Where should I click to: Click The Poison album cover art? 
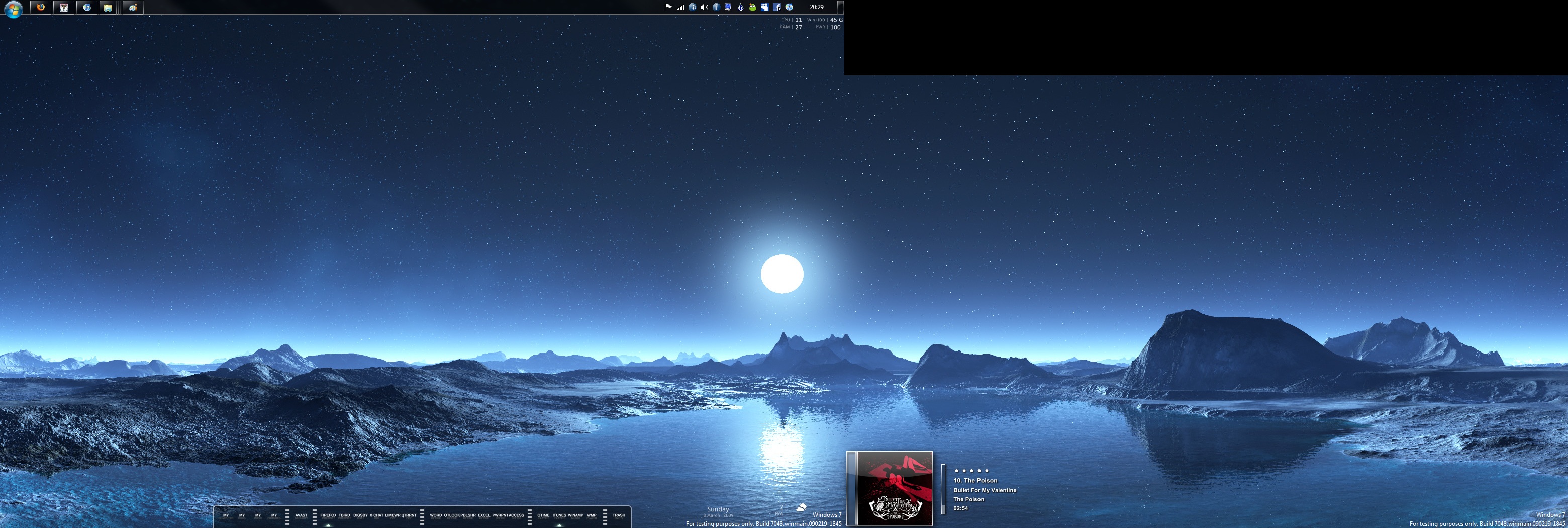(x=894, y=488)
